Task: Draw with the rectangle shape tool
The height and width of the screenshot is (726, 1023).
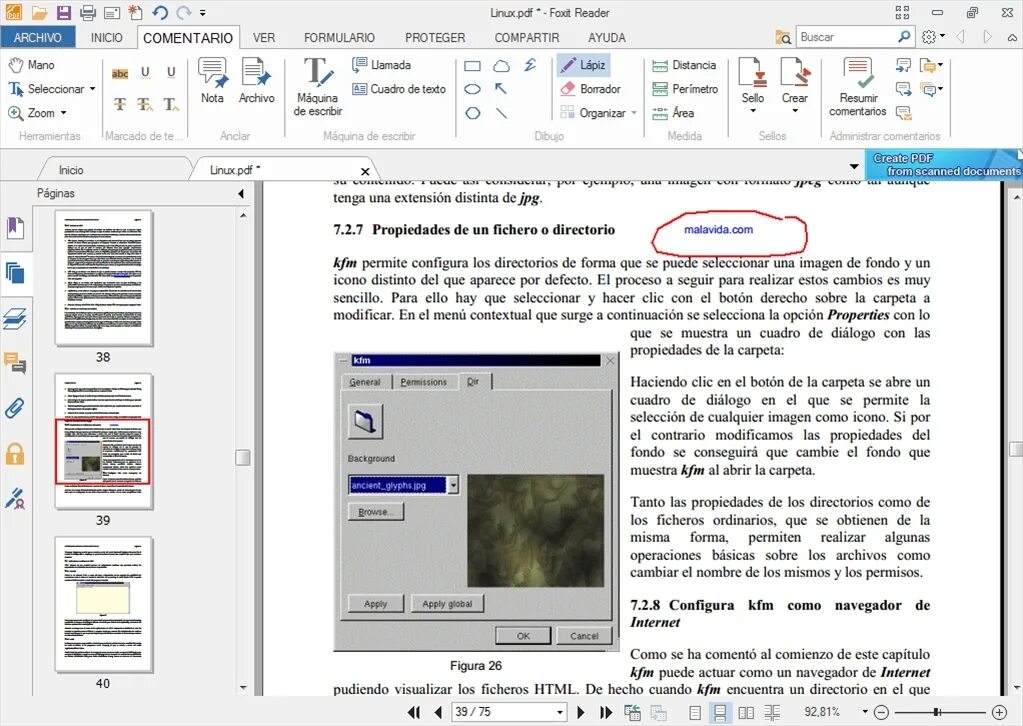Action: (473, 65)
